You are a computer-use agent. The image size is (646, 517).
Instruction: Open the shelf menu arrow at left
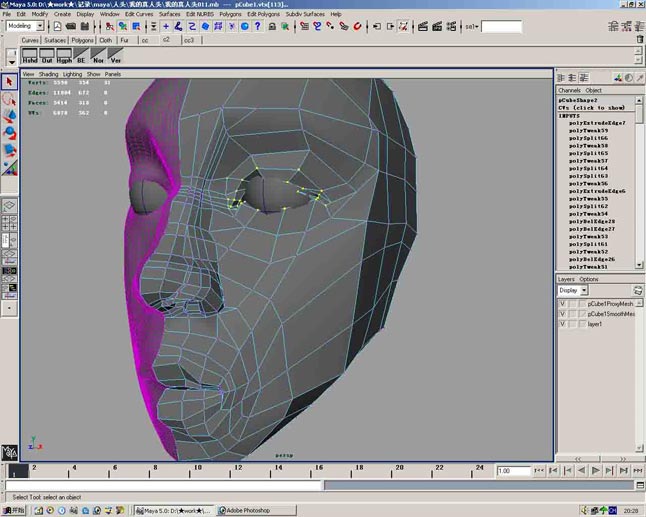click(x=12, y=62)
